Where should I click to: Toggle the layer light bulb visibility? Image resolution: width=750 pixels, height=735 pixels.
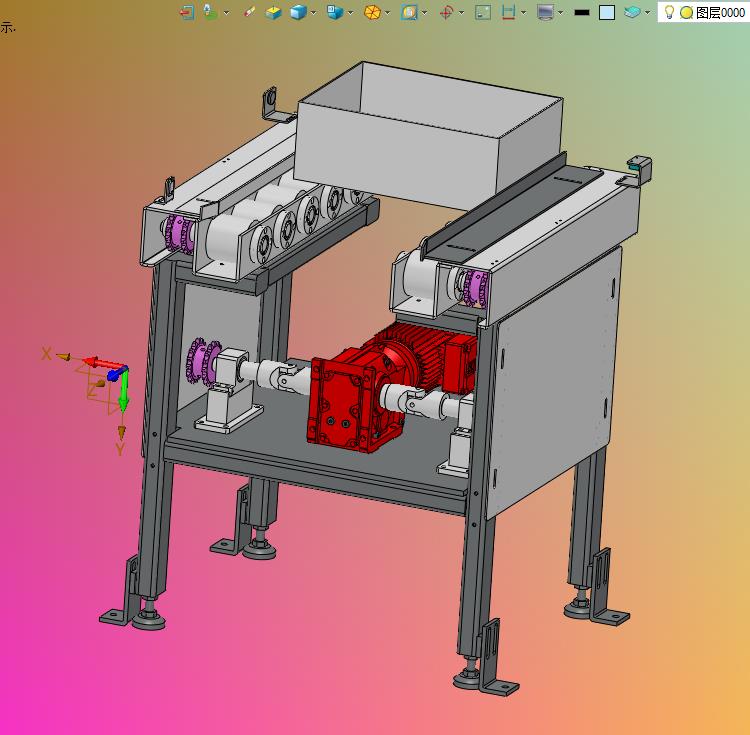point(669,12)
